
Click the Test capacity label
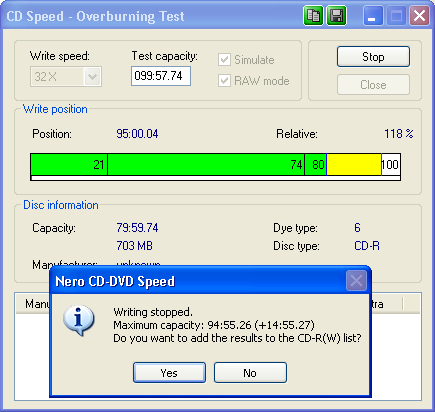[165, 56]
